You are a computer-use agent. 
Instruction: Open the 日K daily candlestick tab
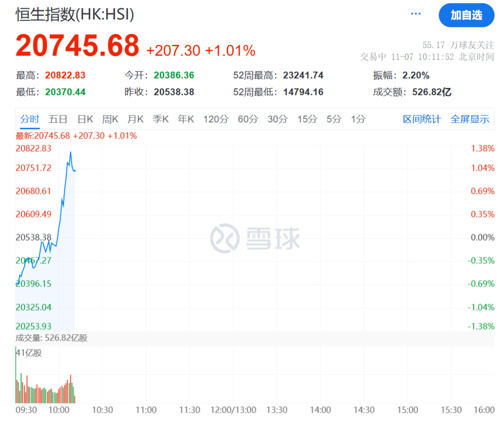(x=85, y=119)
